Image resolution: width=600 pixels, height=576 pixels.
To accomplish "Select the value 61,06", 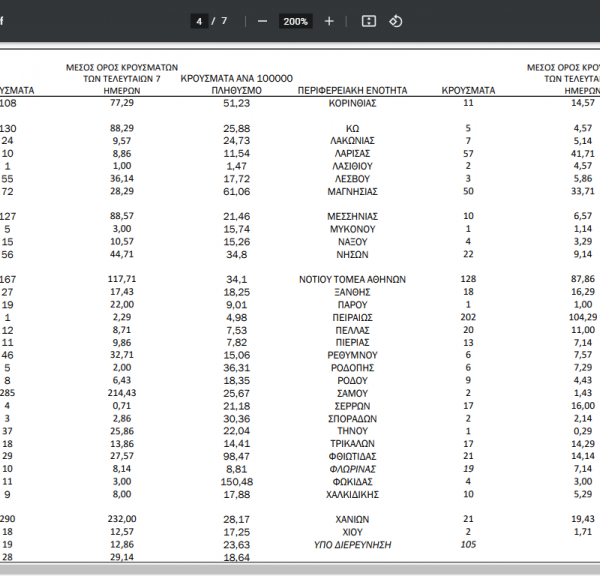I will (x=236, y=191).
